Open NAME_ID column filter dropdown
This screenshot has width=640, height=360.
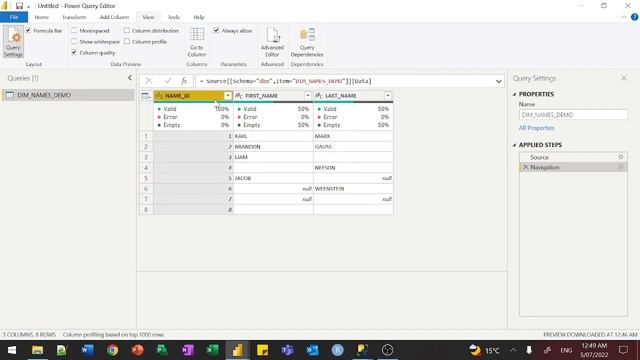tap(228, 96)
